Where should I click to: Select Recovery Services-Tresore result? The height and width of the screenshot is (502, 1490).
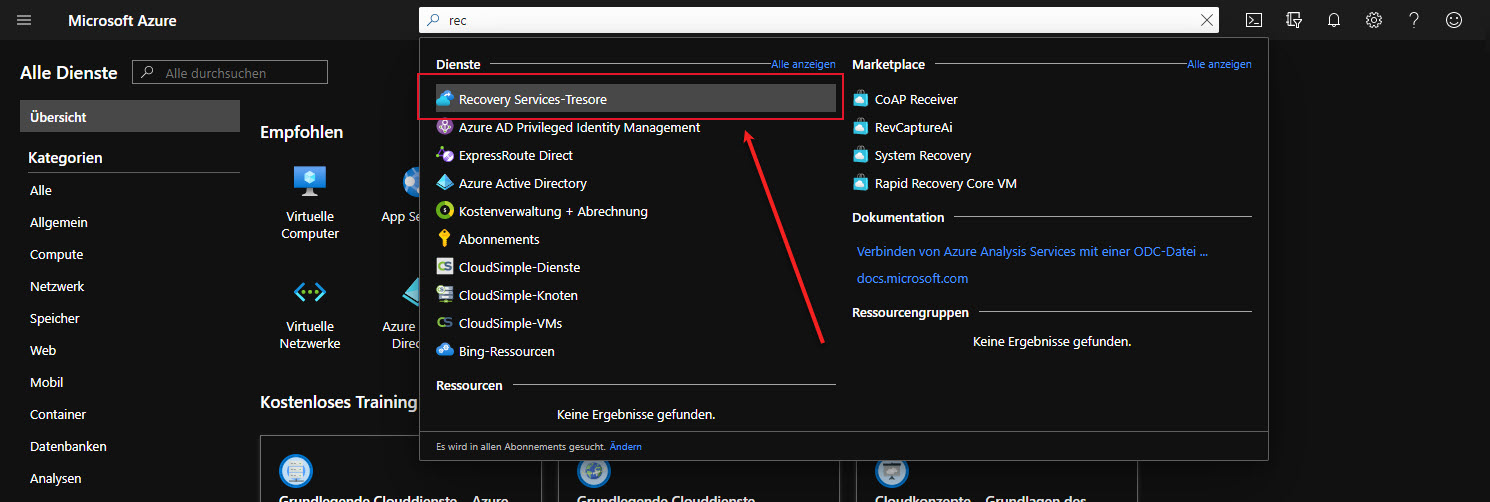(x=636, y=99)
